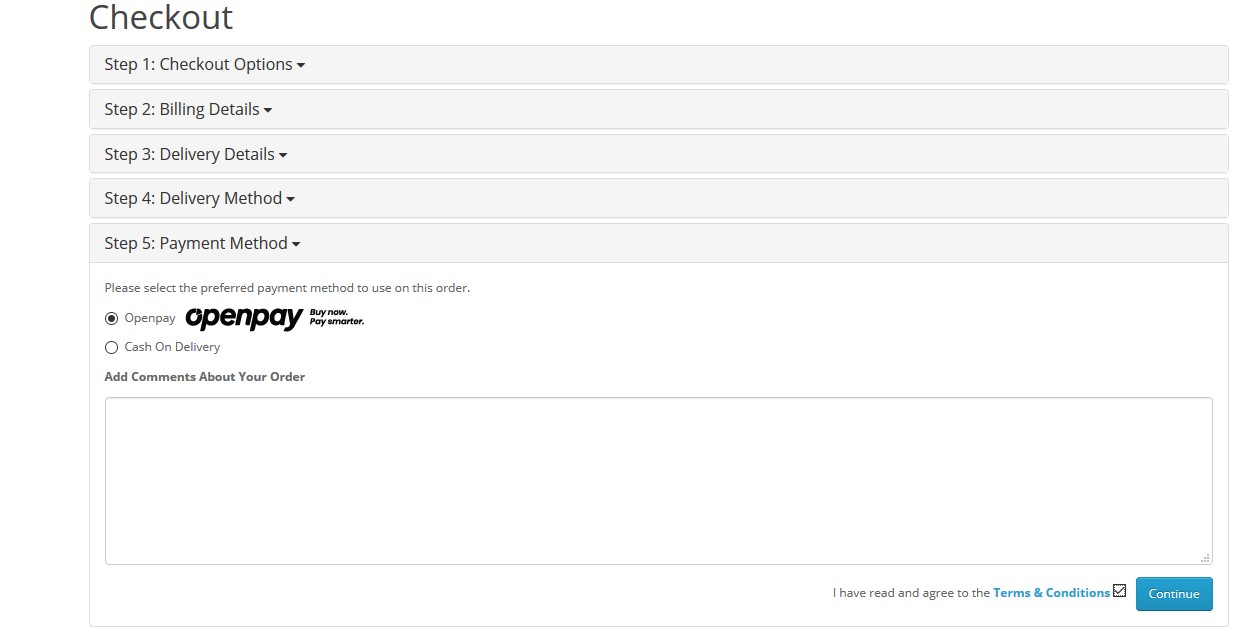Click the dropdown caret next to Billing Details
The height and width of the screenshot is (627, 1243).
point(268,111)
